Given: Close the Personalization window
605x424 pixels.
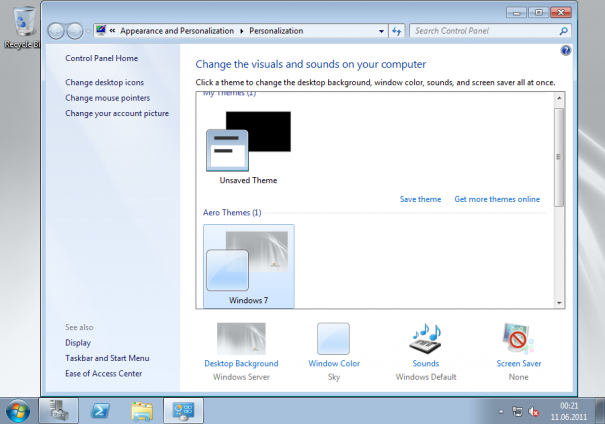Looking at the screenshot, I should point(561,13).
